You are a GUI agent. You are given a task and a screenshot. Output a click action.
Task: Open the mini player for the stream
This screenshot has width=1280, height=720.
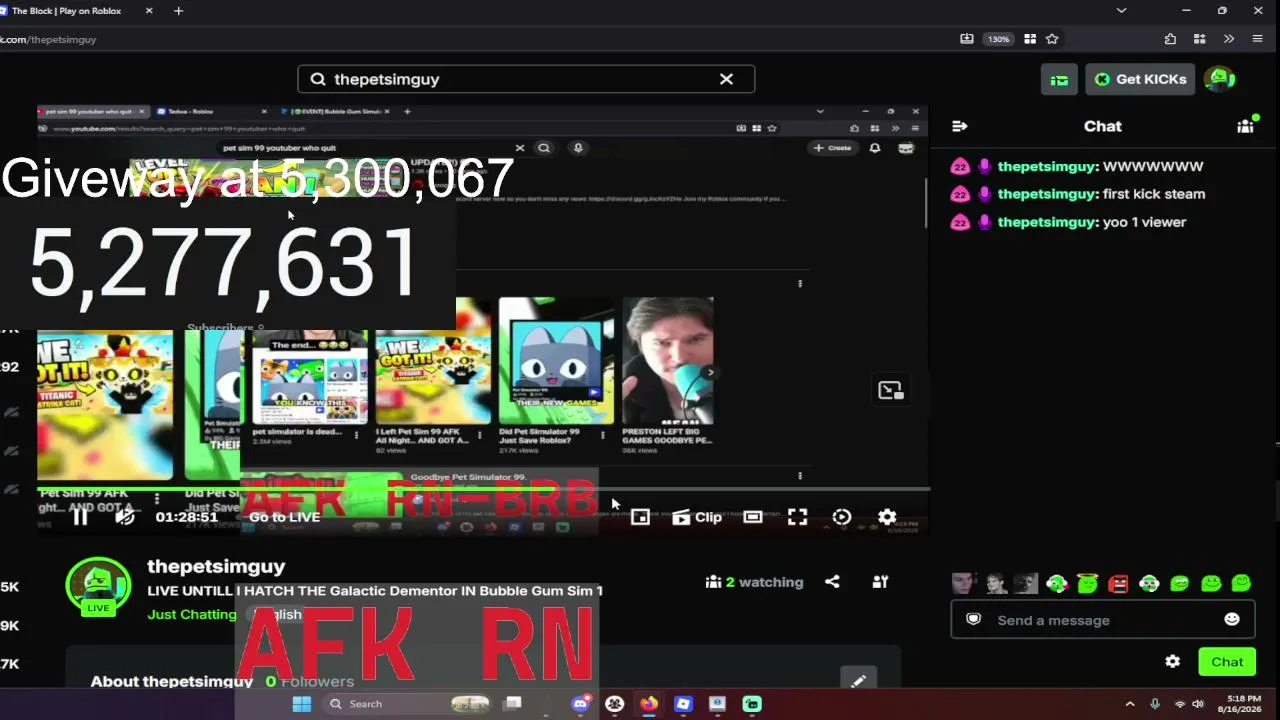click(x=640, y=517)
